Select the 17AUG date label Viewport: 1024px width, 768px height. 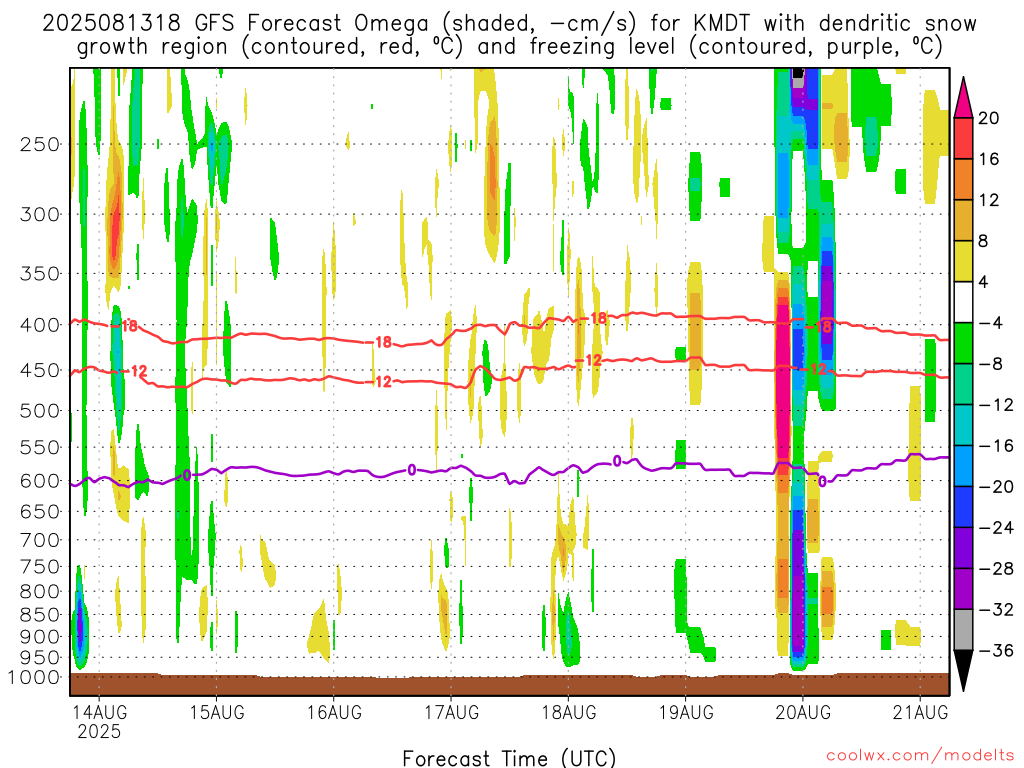451,712
